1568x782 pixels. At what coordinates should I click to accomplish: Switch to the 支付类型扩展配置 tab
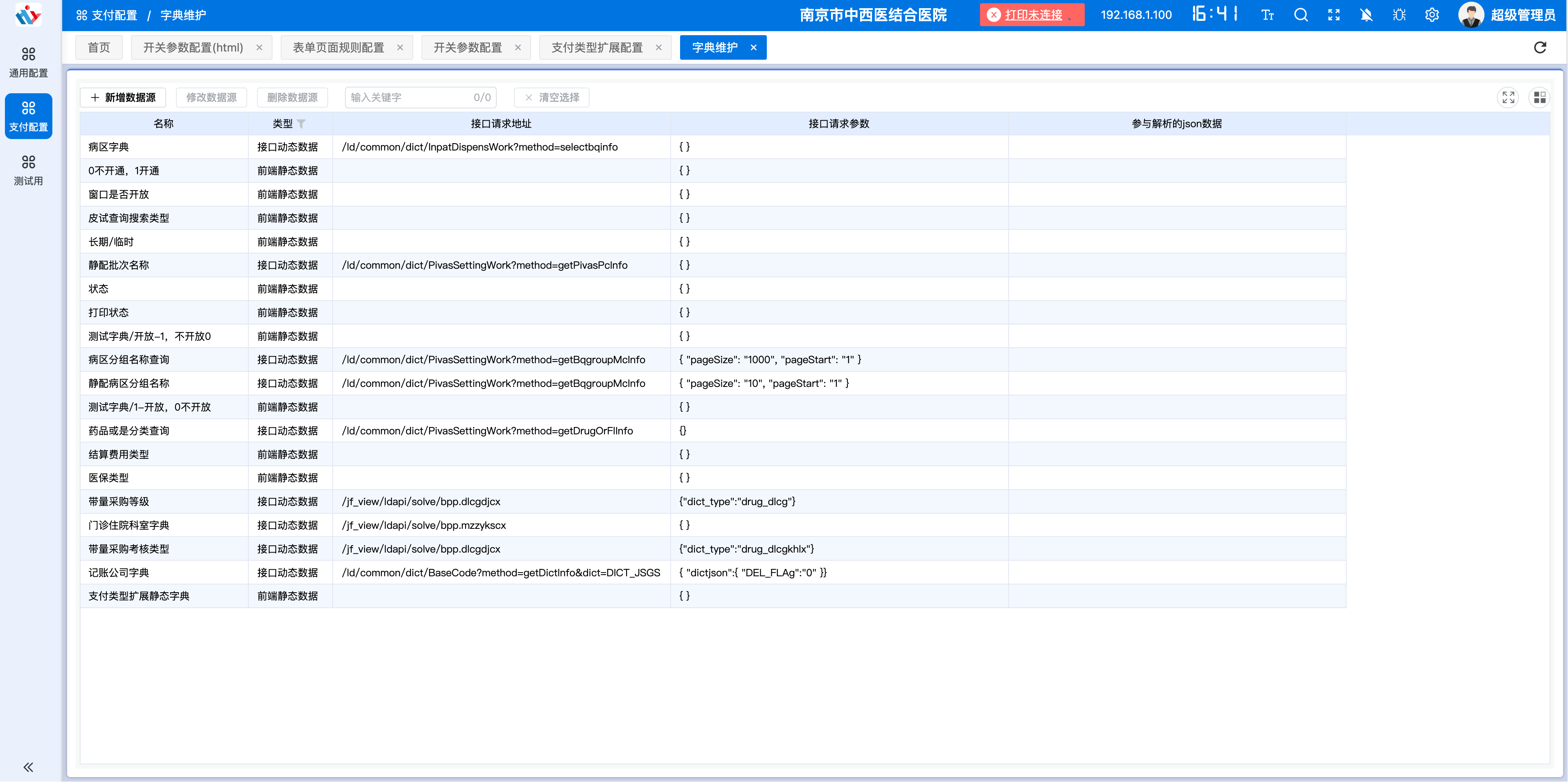[597, 47]
